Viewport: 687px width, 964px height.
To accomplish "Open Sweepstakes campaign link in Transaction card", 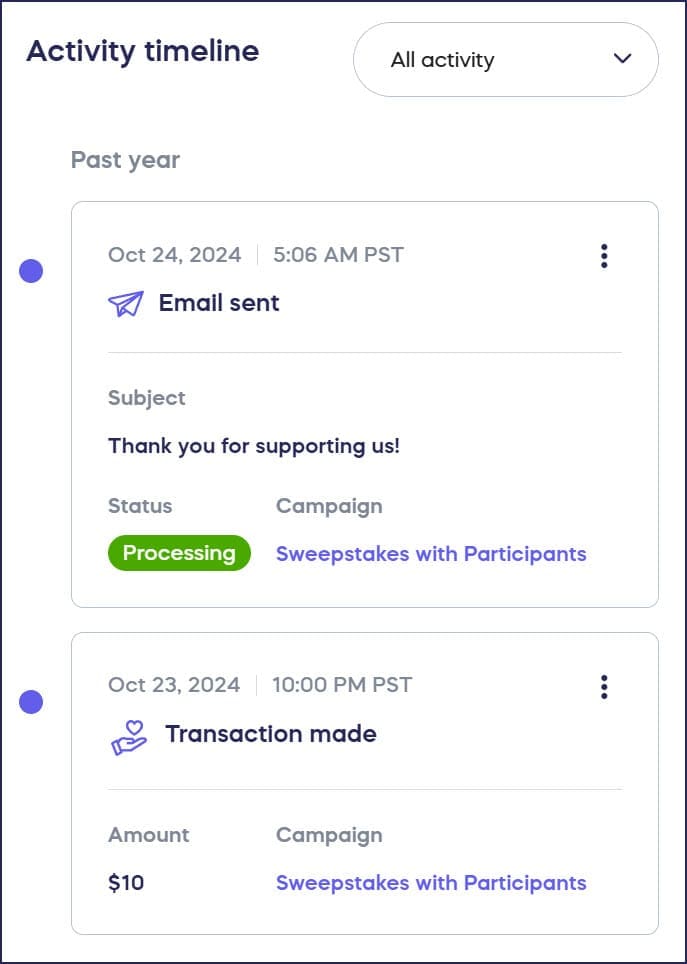I will coord(431,883).
